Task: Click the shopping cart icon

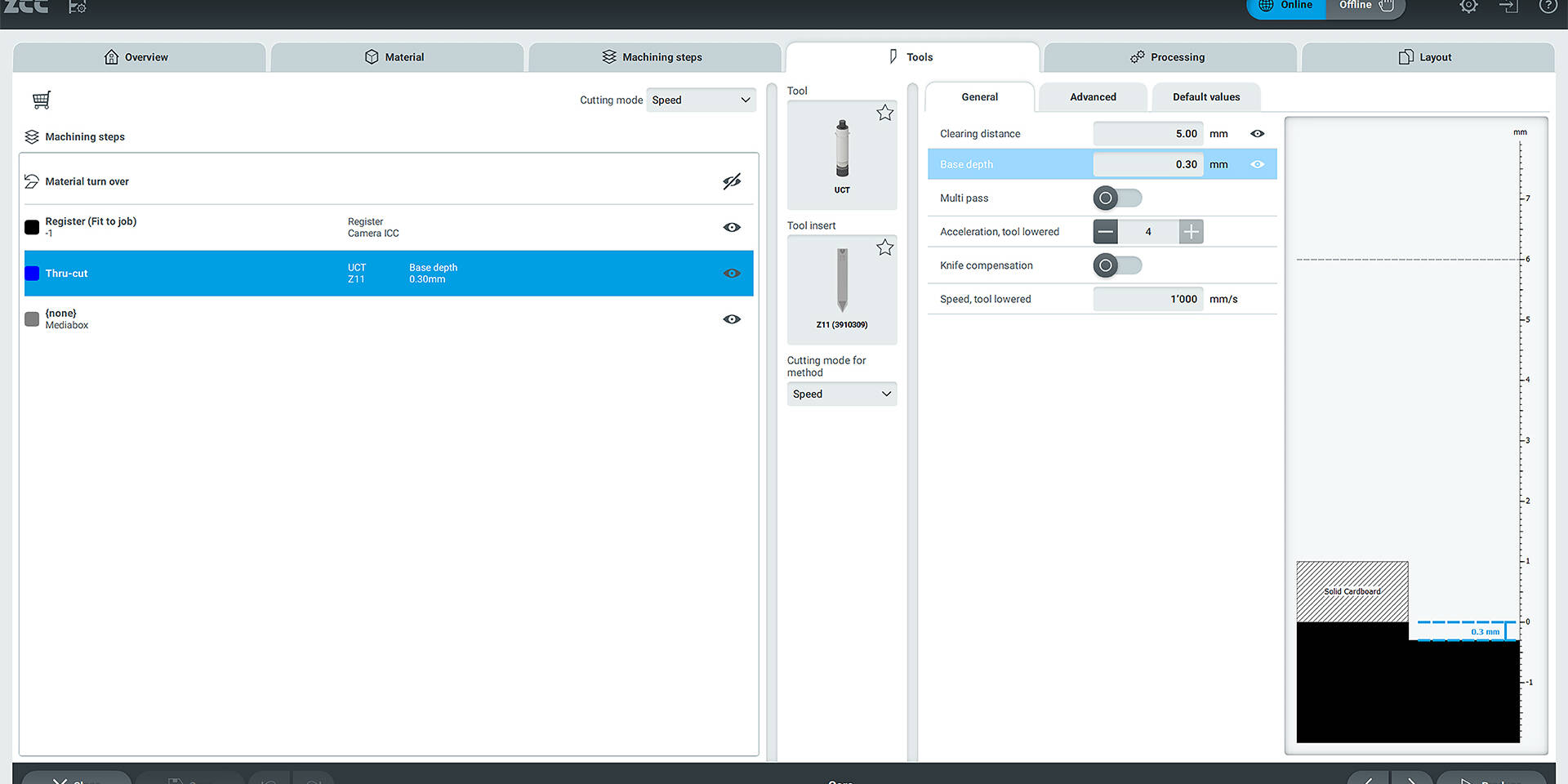Action: pyautogui.click(x=42, y=100)
